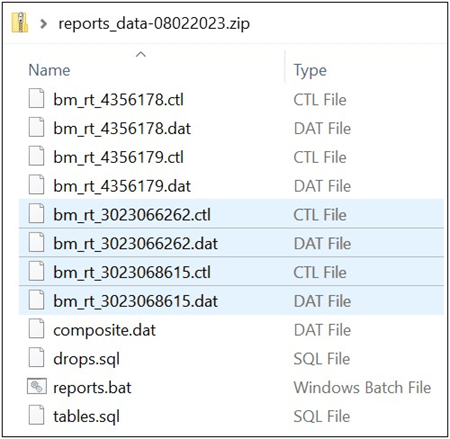This screenshot has width=450, height=439.
Task: Sort files by the Type column header
Action: (310, 71)
